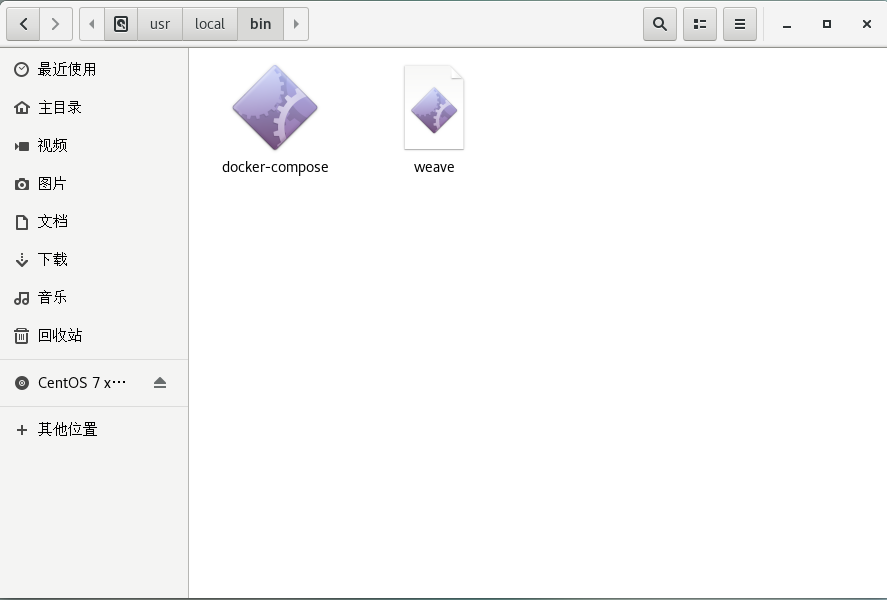
Task: Click the clock icon beside 最近使用
Action: click(21, 70)
